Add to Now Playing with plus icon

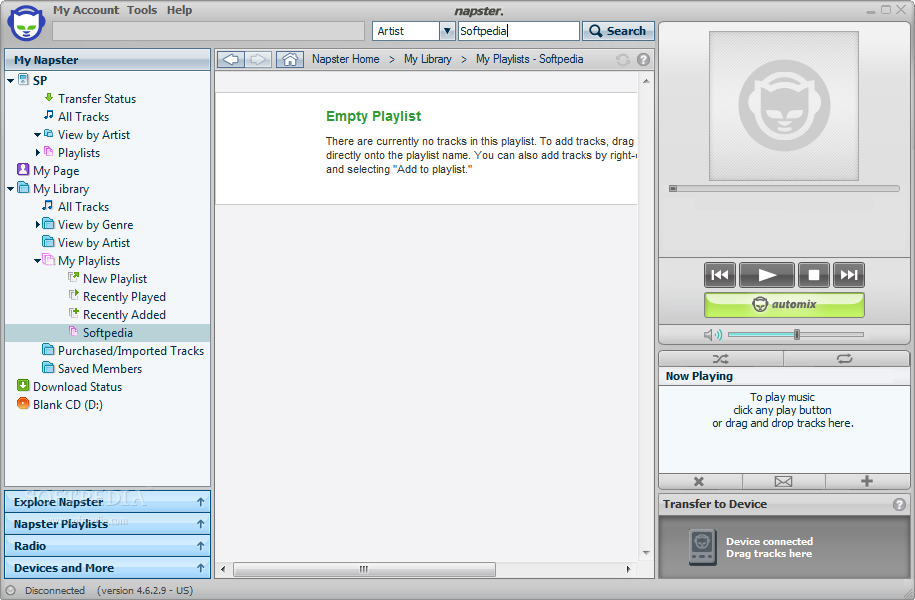pos(867,482)
